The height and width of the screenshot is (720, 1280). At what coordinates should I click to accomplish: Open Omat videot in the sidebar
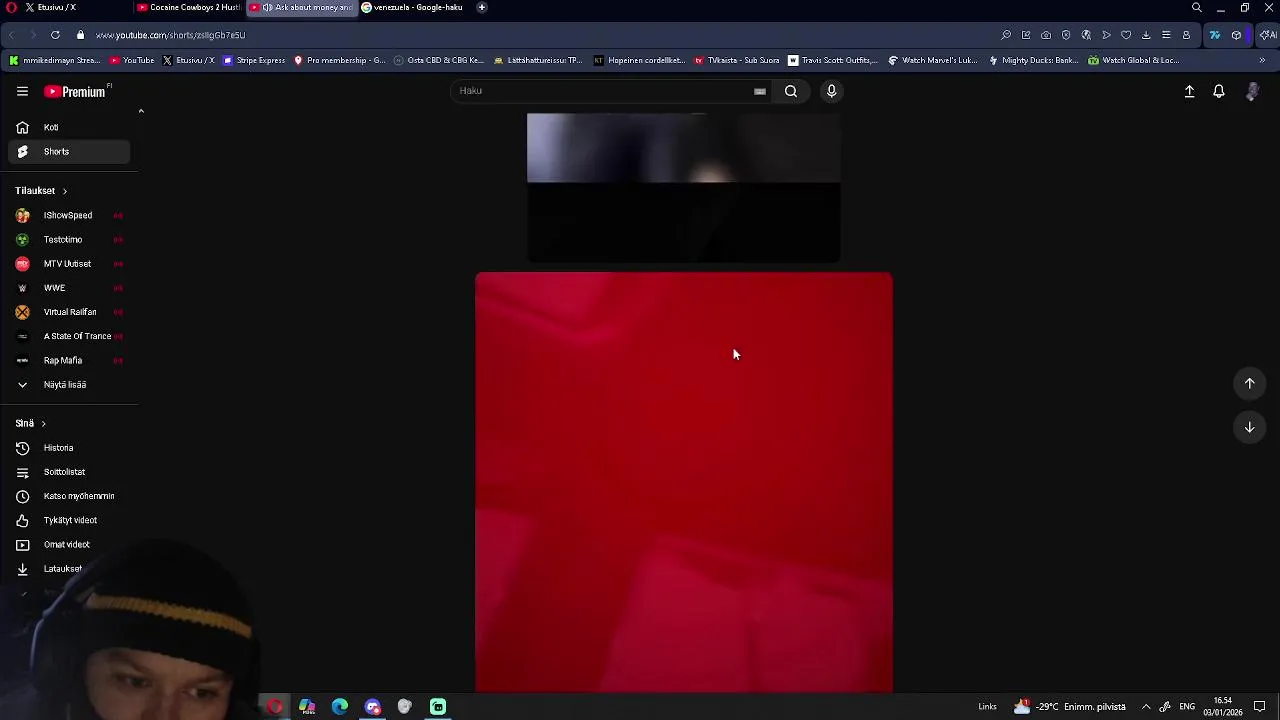69,544
